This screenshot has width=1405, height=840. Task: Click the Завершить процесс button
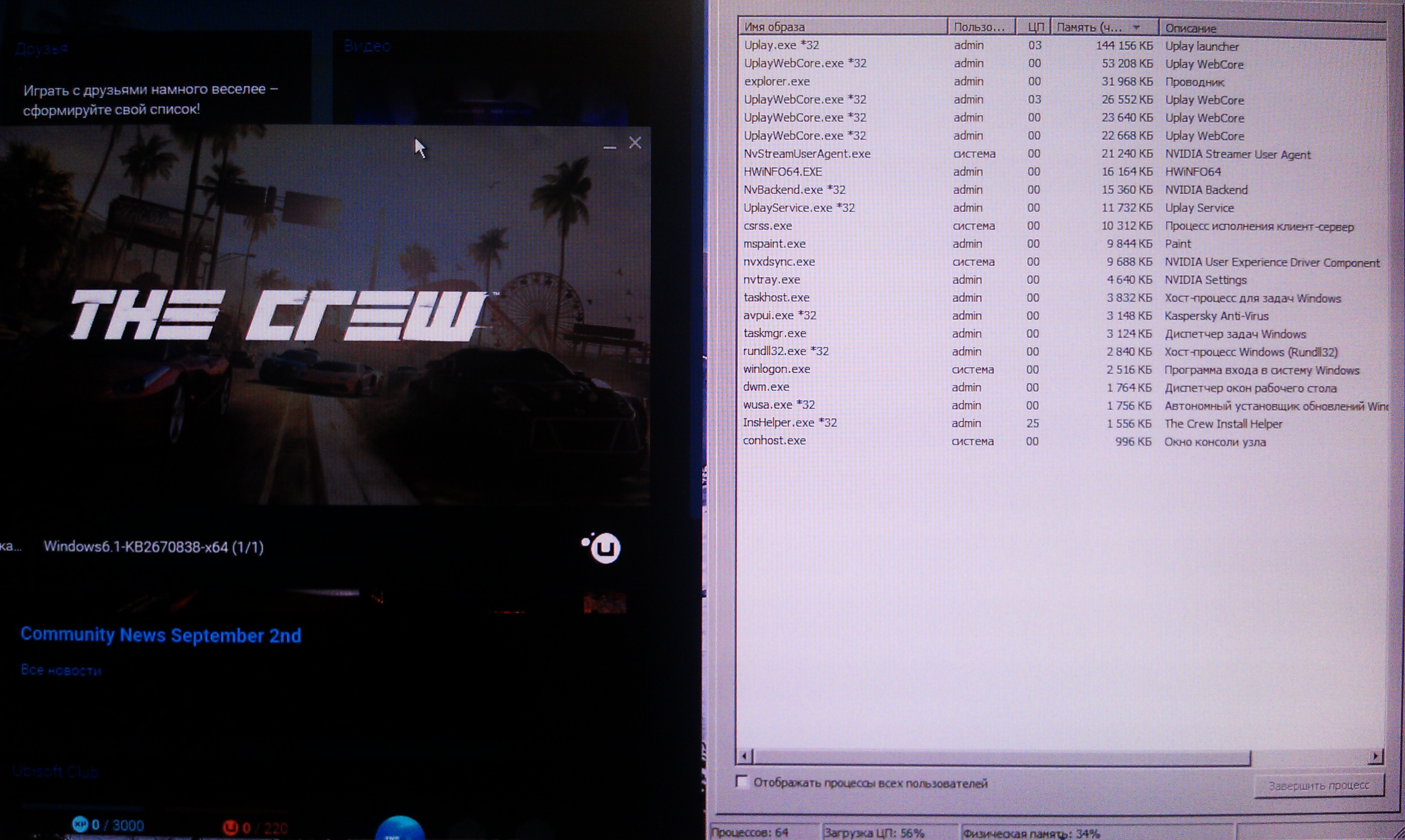[x=1318, y=786]
